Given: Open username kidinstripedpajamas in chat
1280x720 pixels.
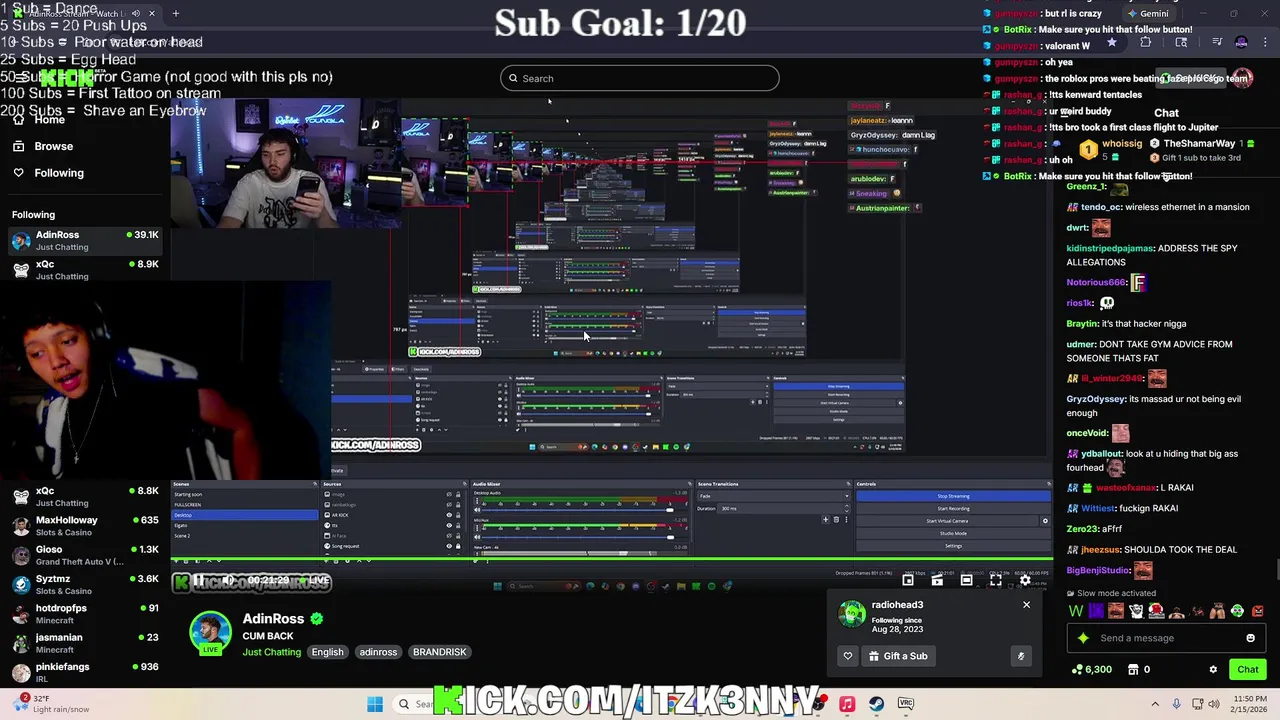Looking at the screenshot, I should point(1110,248).
